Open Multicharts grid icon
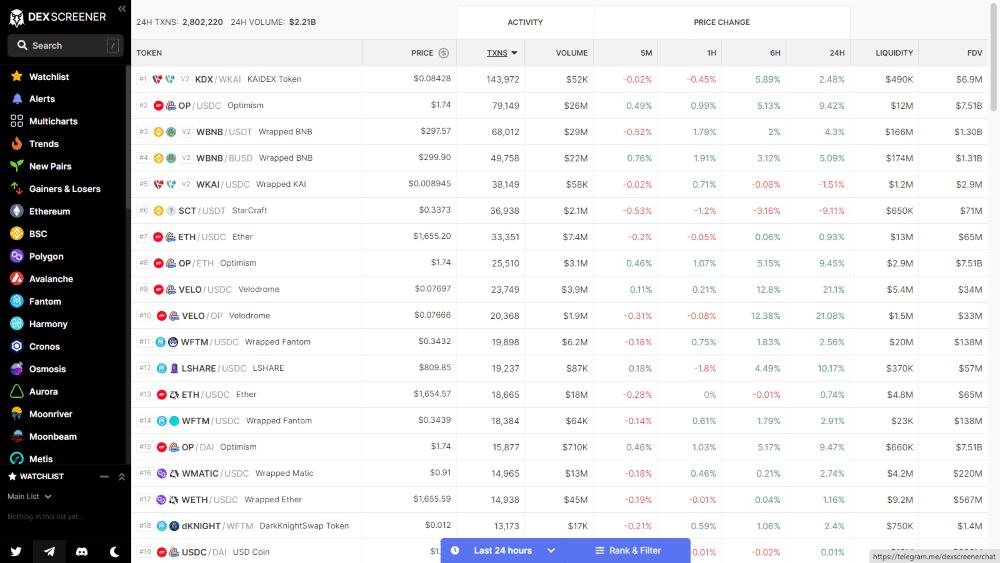Image resolution: width=1000 pixels, height=563 pixels. pyautogui.click(x=17, y=121)
